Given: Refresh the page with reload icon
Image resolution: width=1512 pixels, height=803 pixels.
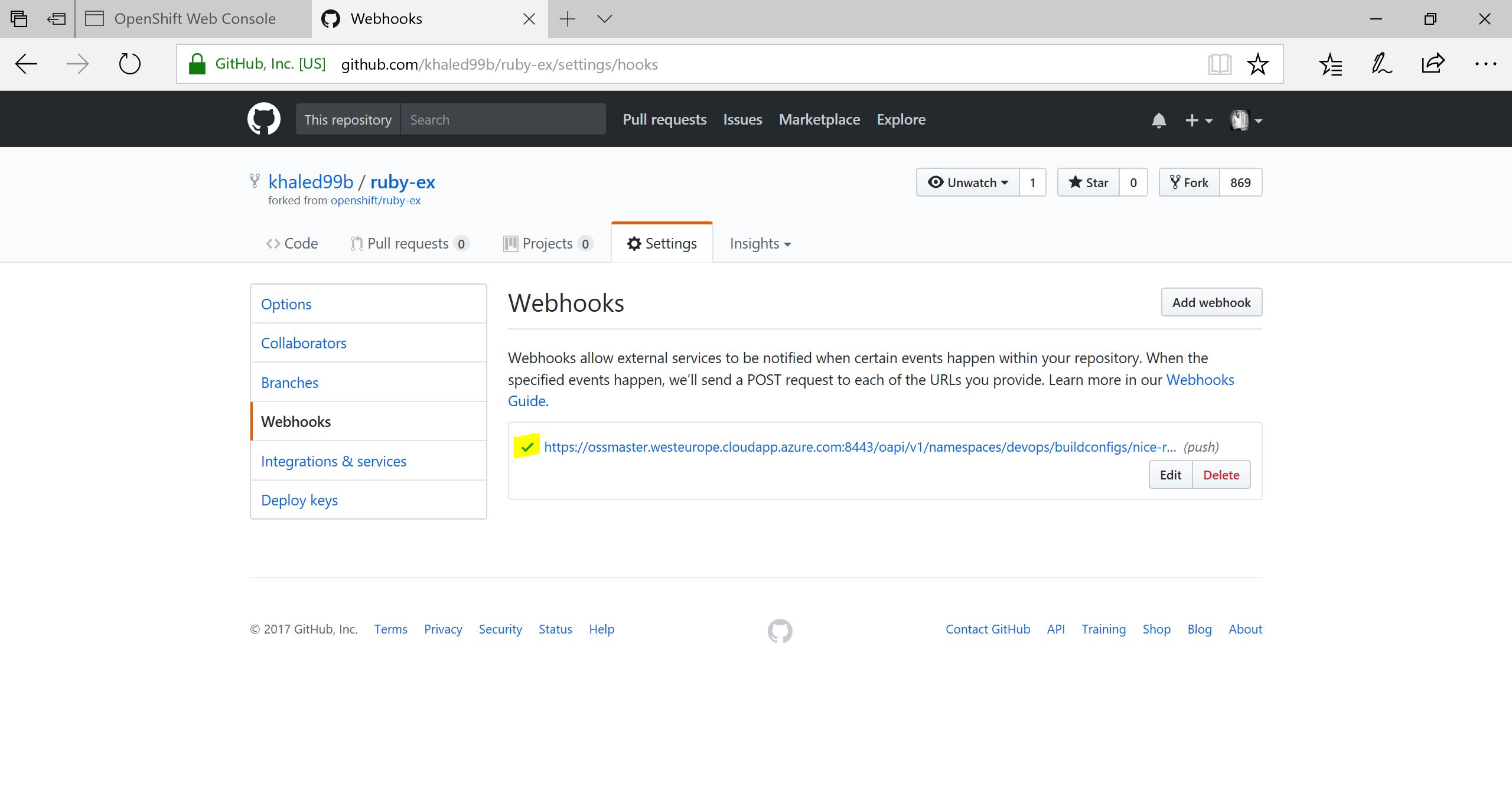Looking at the screenshot, I should [x=129, y=64].
